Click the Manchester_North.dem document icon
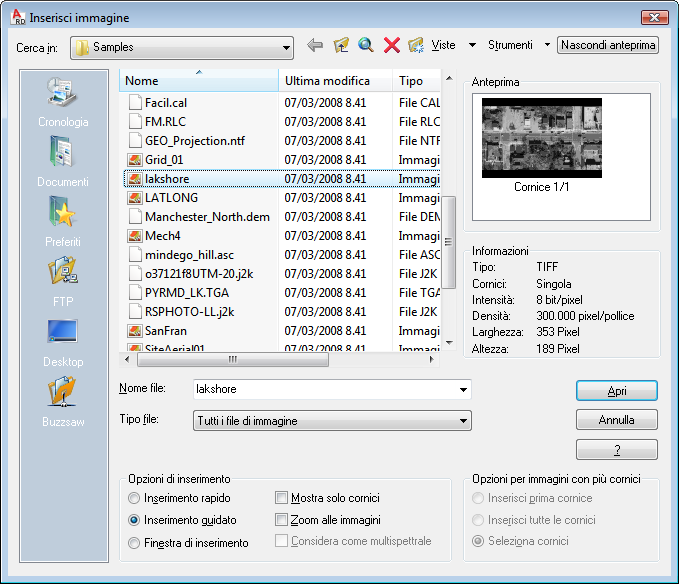This screenshot has height=584, width=679. click(x=135, y=217)
